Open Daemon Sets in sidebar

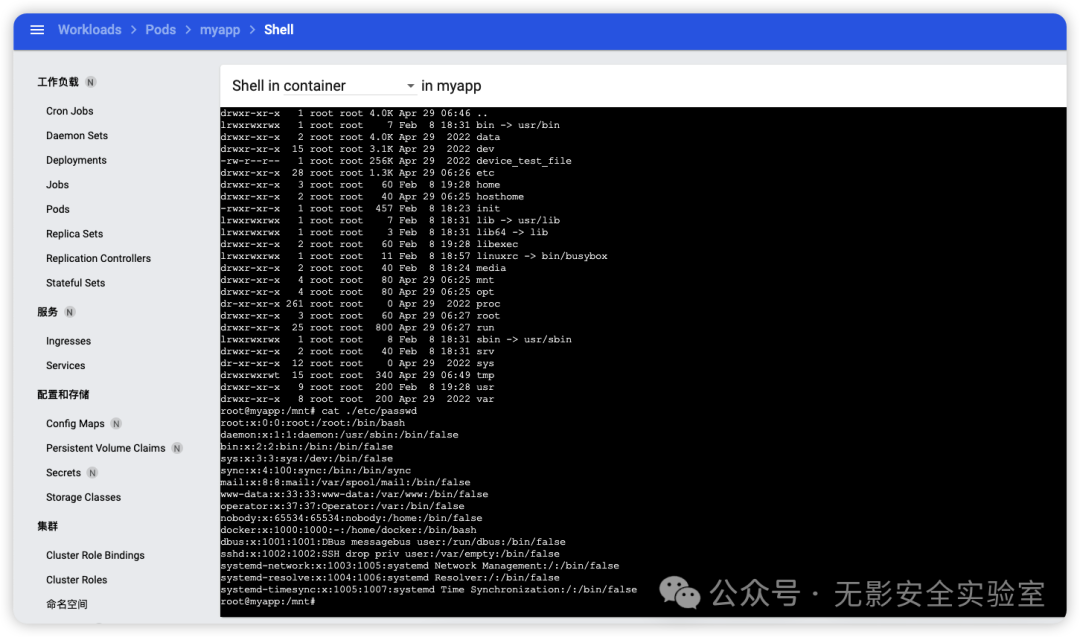coord(77,136)
